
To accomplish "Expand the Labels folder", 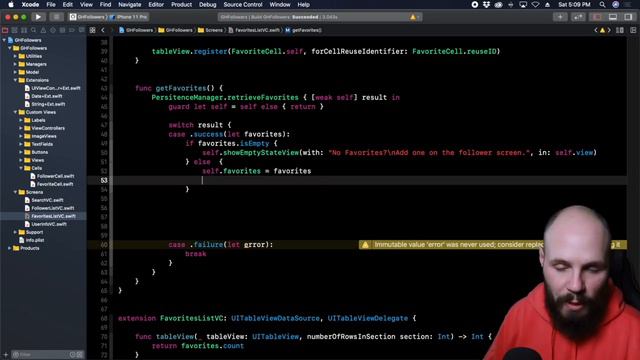I will [x=21, y=120].
